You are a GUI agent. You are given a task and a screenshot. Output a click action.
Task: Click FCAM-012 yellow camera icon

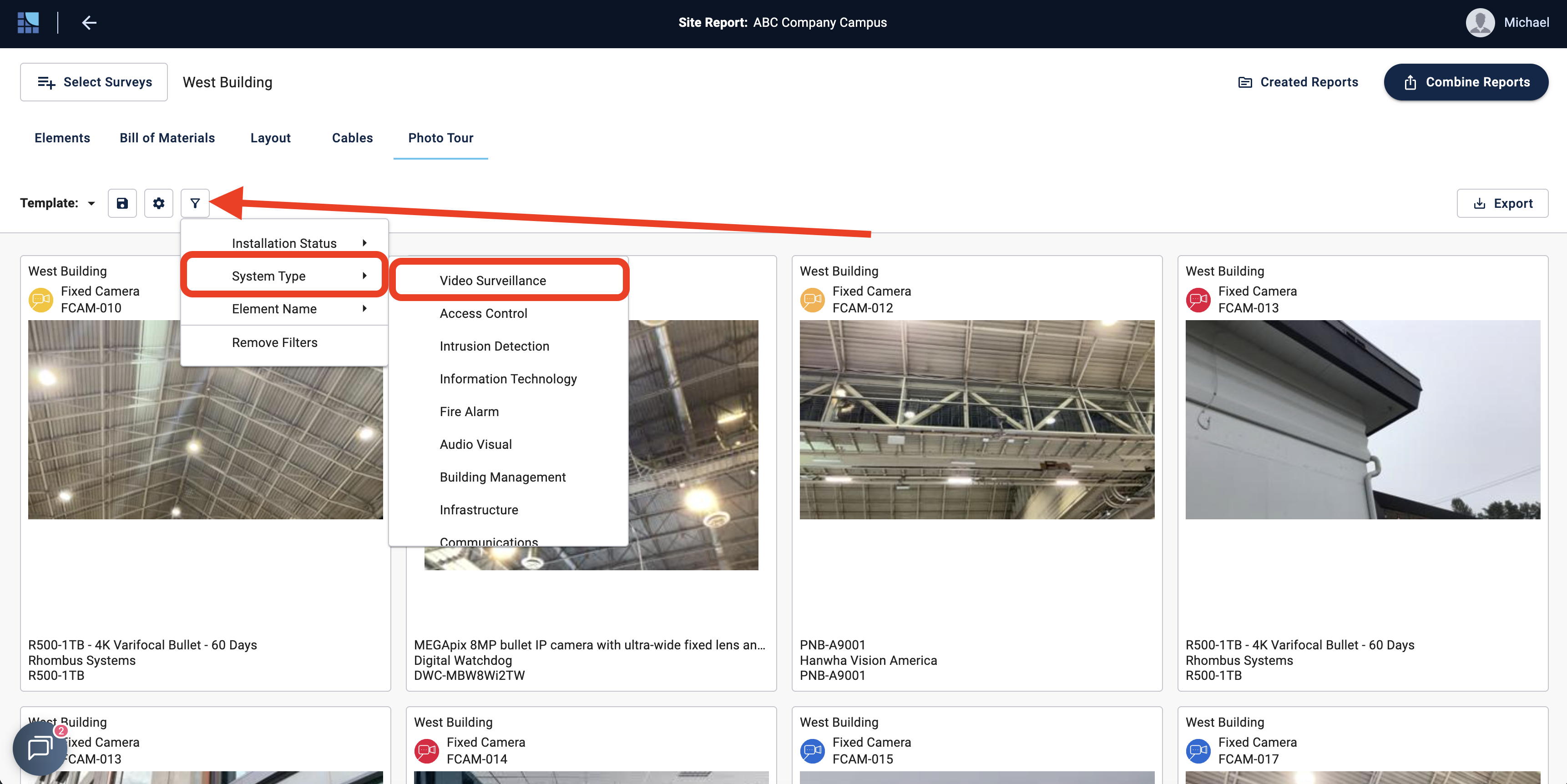point(812,299)
